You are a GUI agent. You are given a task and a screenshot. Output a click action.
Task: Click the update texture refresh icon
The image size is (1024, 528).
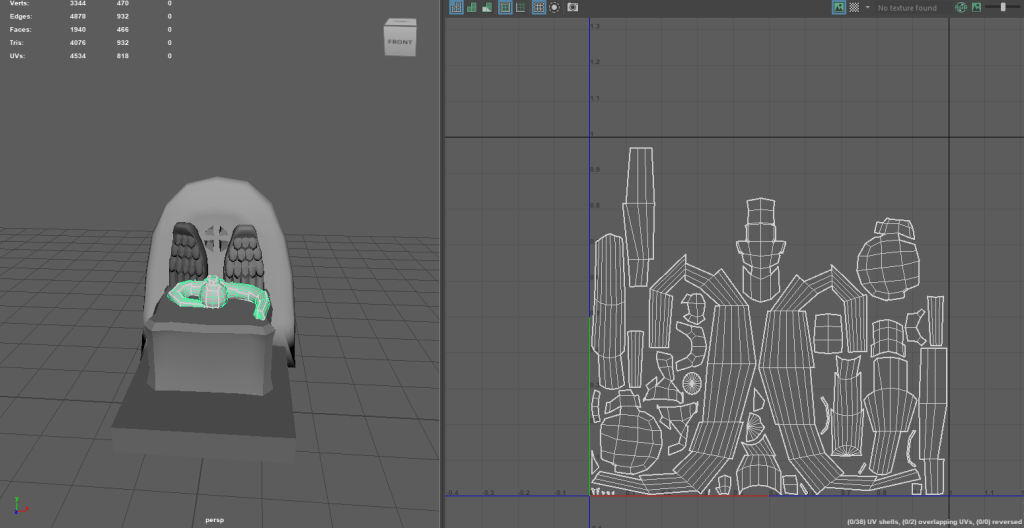pos(961,7)
